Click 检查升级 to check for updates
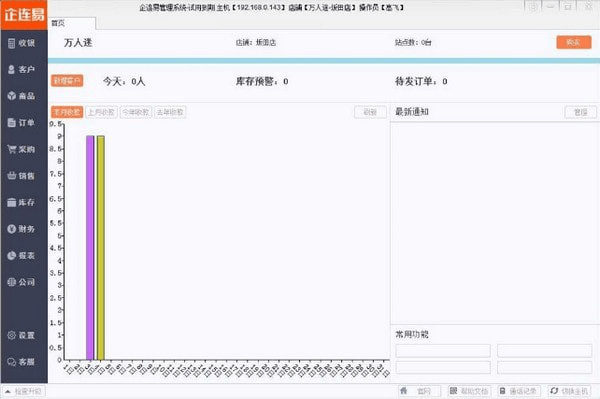This screenshot has width=600, height=399. tap(24, 391)
